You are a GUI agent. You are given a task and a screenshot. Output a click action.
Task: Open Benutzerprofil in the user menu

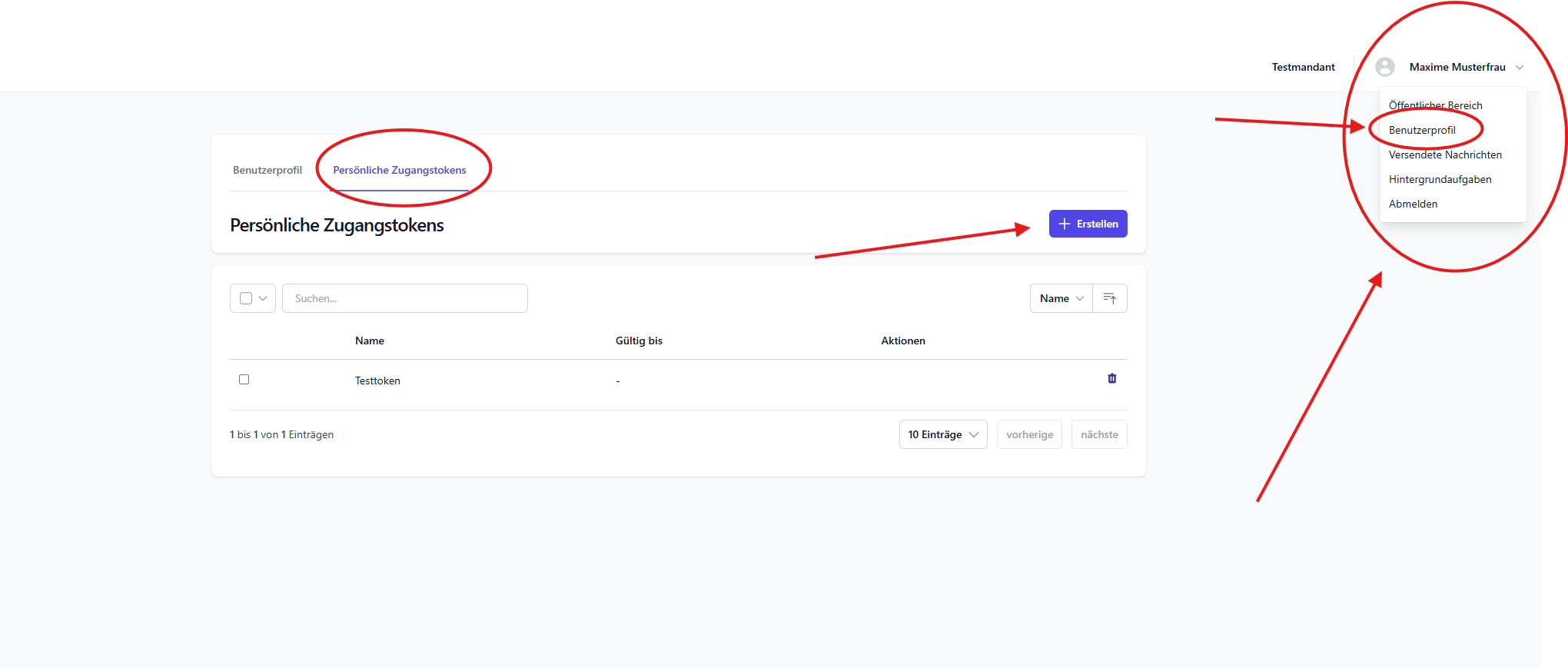[1422, 130]
